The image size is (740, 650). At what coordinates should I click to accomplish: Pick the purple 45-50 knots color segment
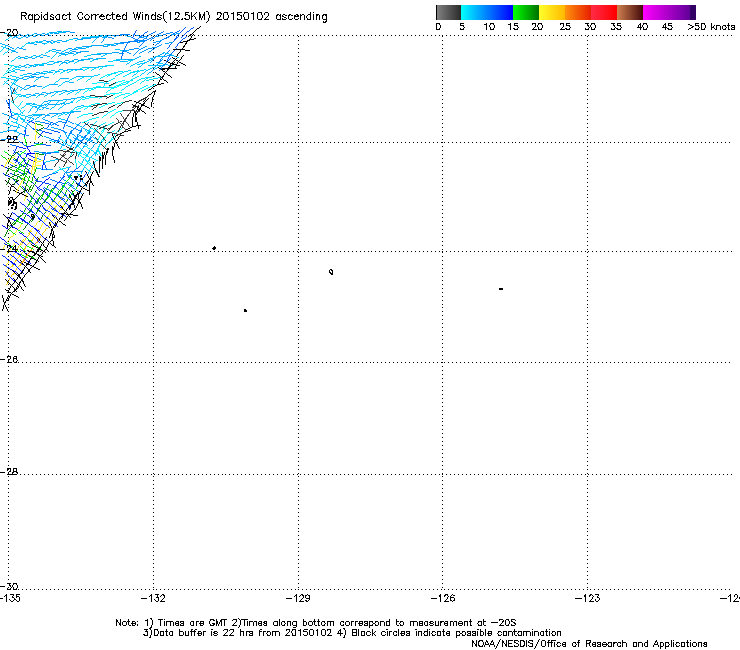click(x=682, y=12)
